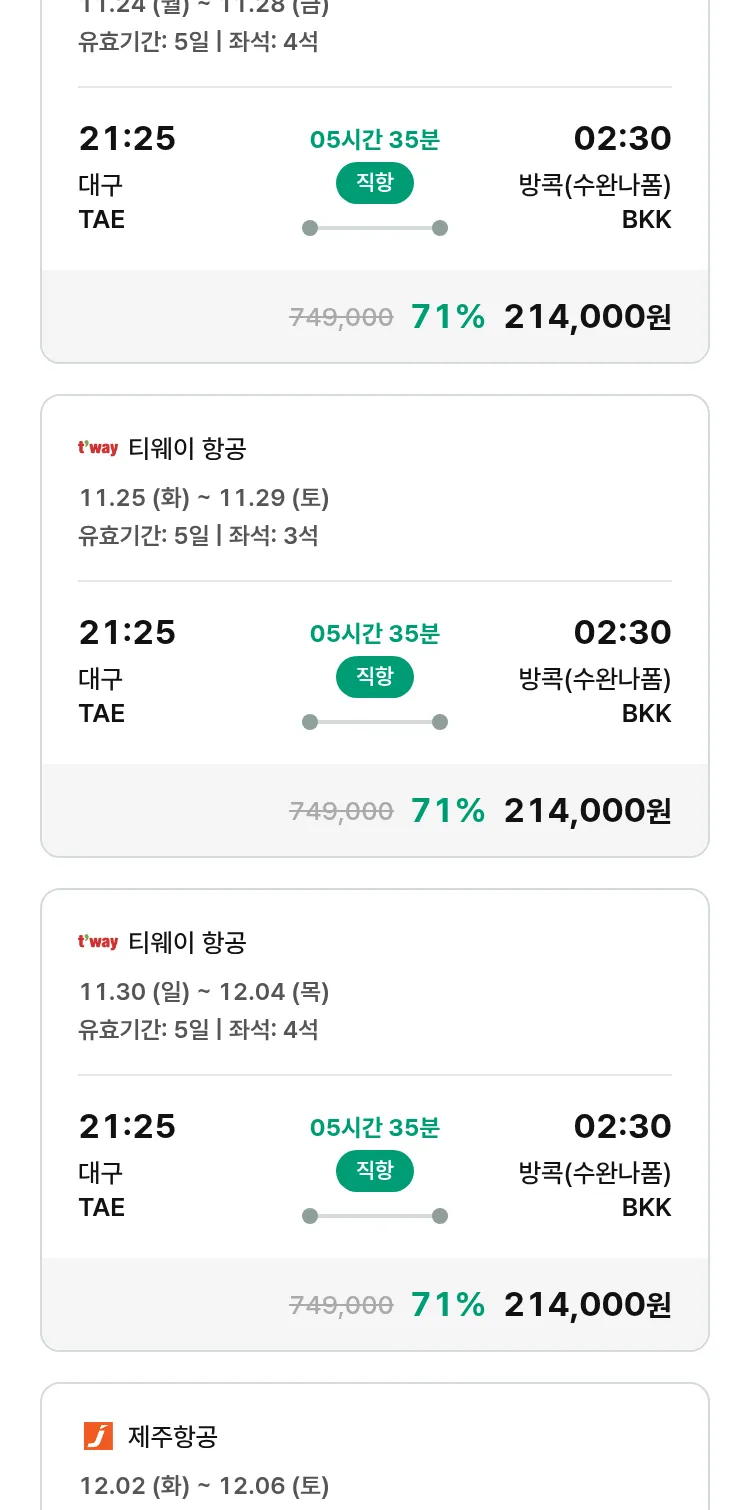Viewport: 750px width, 1510px height.
Task: Open the 제주항공 airline name
Action: coord(173,1437)
